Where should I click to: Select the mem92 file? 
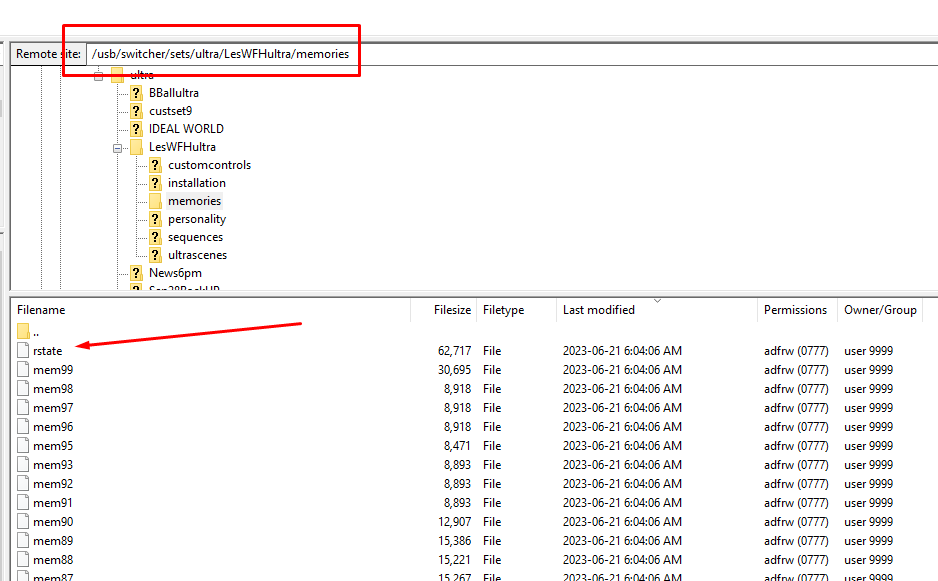coord(53,483)
